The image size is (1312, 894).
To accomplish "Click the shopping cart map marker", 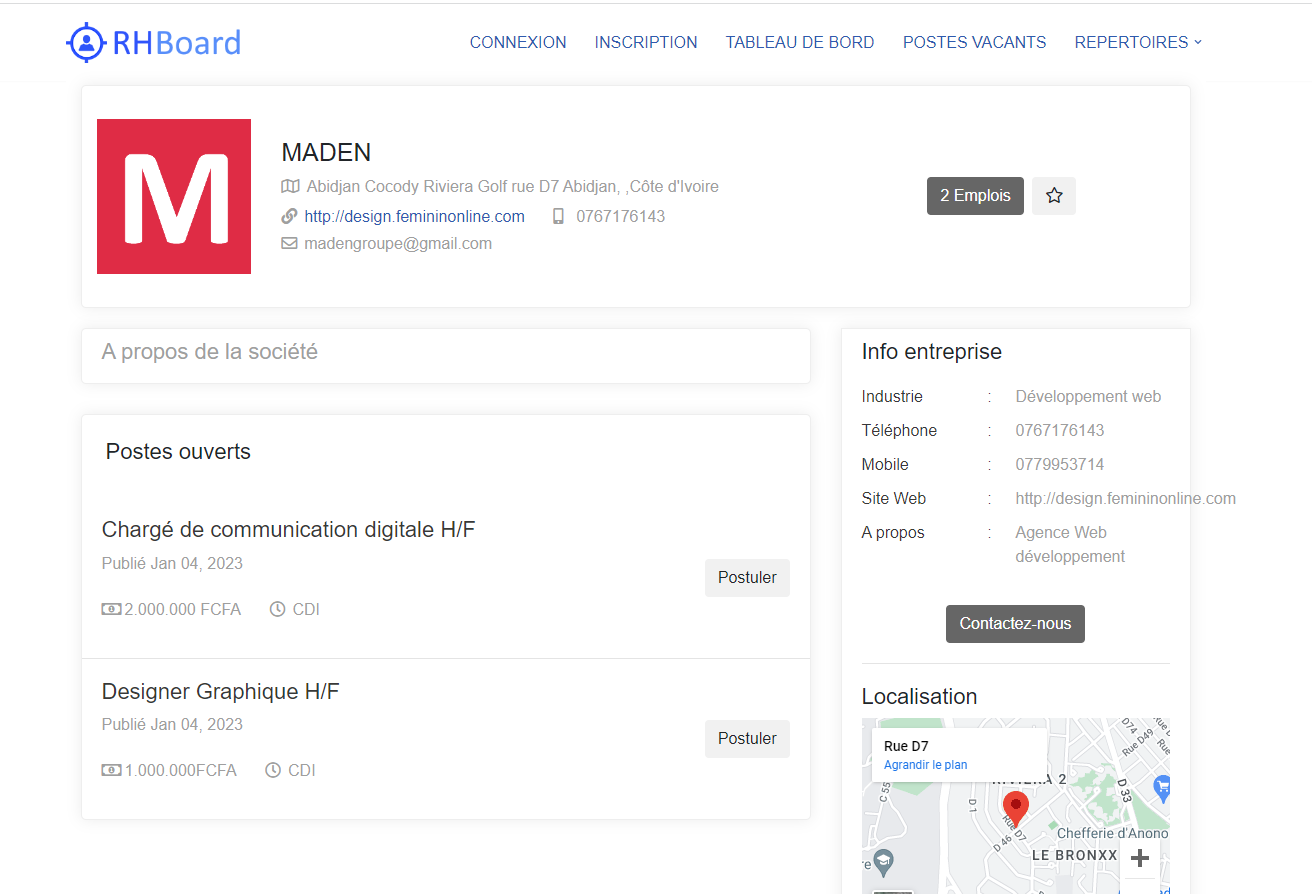I will pyautogui.click(x=1161, y=786).
